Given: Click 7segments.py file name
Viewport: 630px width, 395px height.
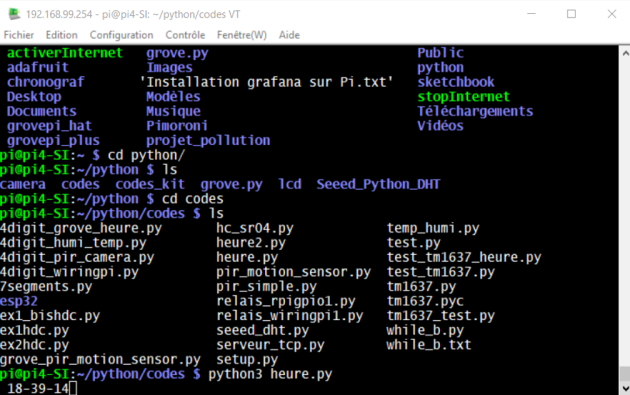Looking at the screenshot, I should (x=46, y=286).
